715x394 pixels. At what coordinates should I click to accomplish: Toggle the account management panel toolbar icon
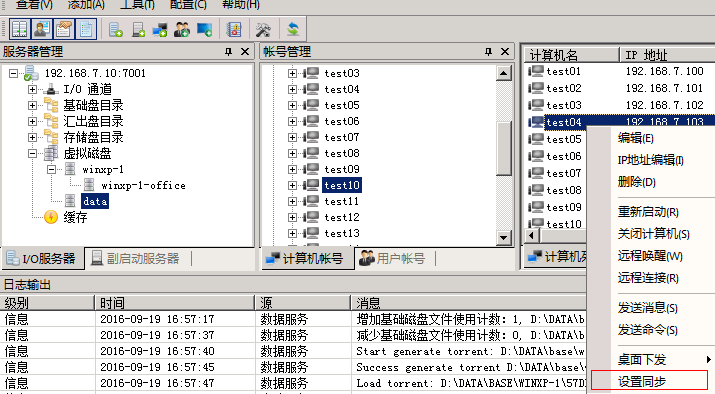[41, 29]
